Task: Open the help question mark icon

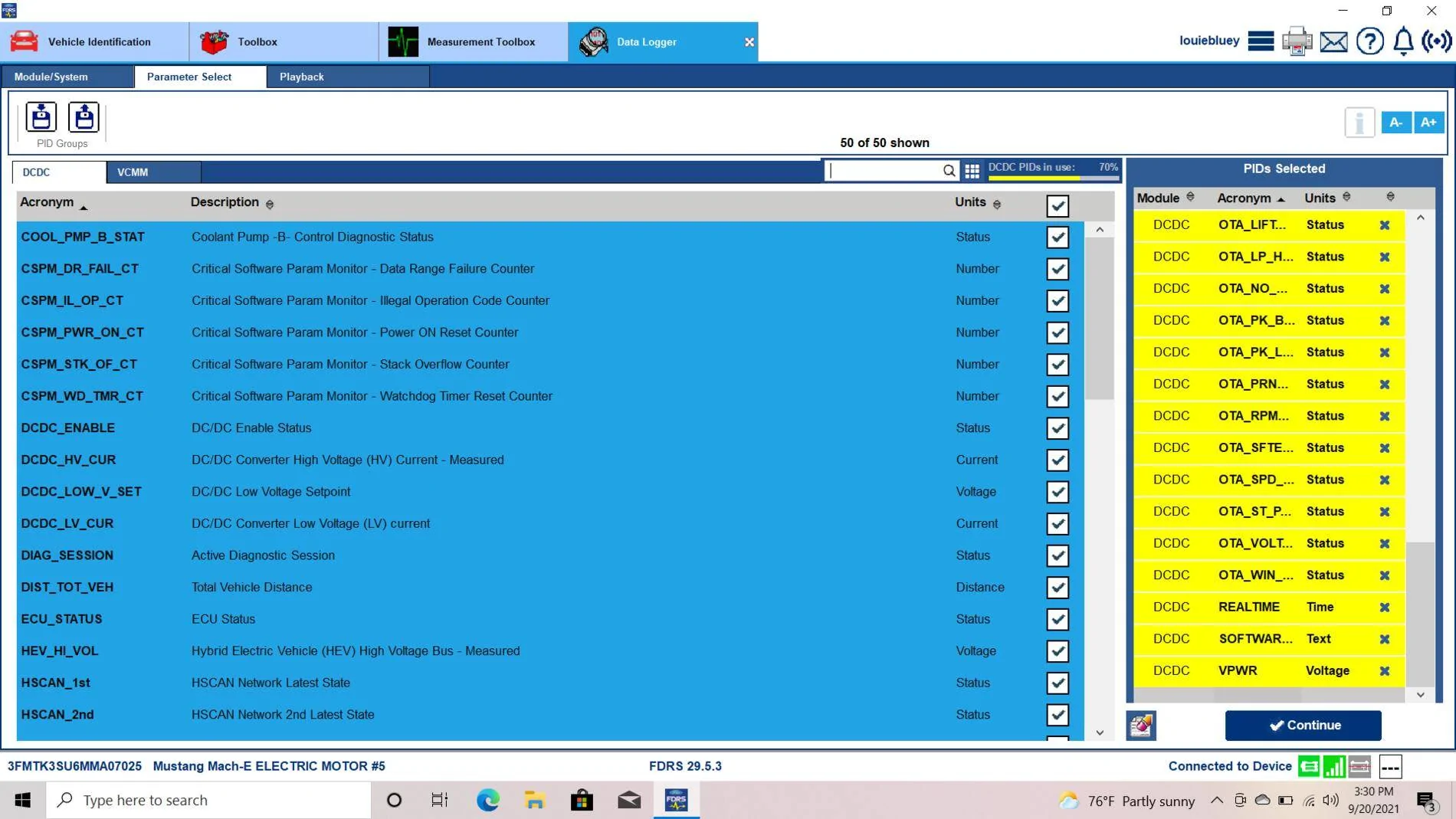Action: 1369,41
